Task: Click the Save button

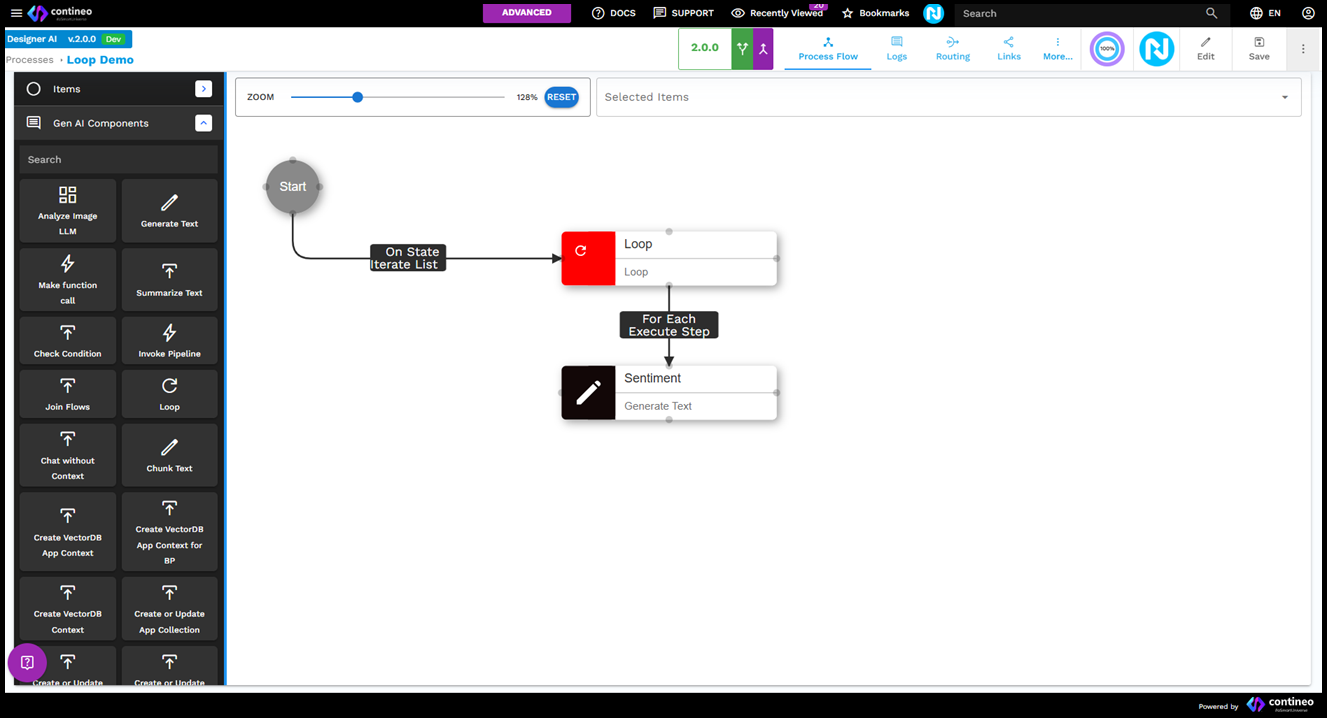Action: tap(1259, 48)
